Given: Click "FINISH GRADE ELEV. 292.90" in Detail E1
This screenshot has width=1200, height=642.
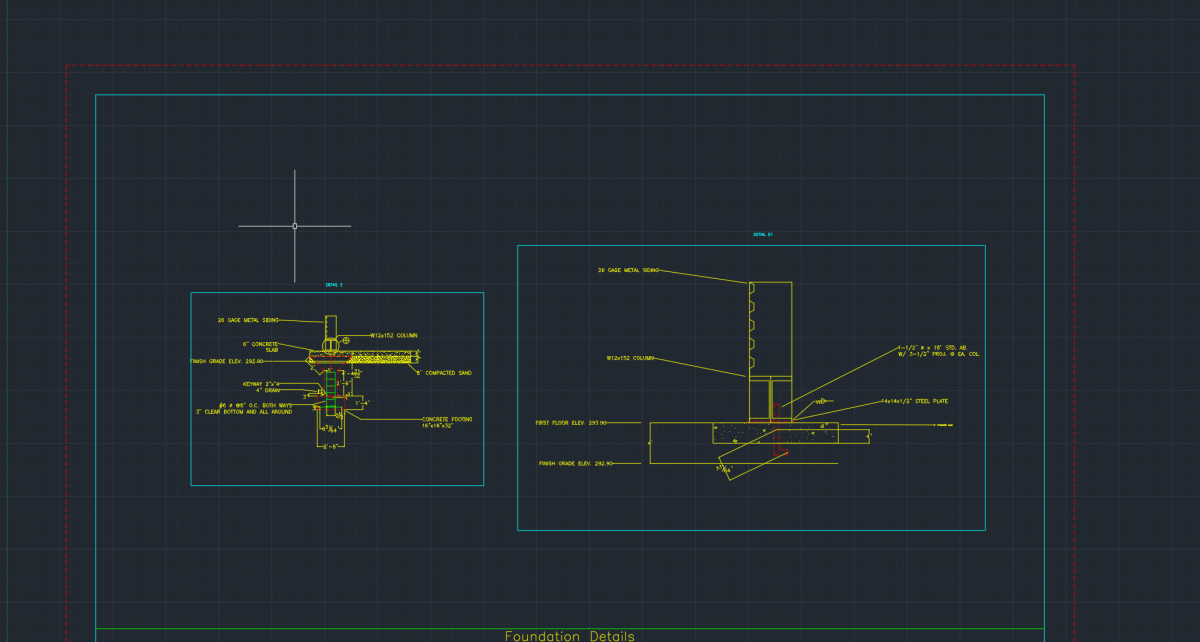Looking at the screenshot, I should pyautogui.click(x=575, y=464).
